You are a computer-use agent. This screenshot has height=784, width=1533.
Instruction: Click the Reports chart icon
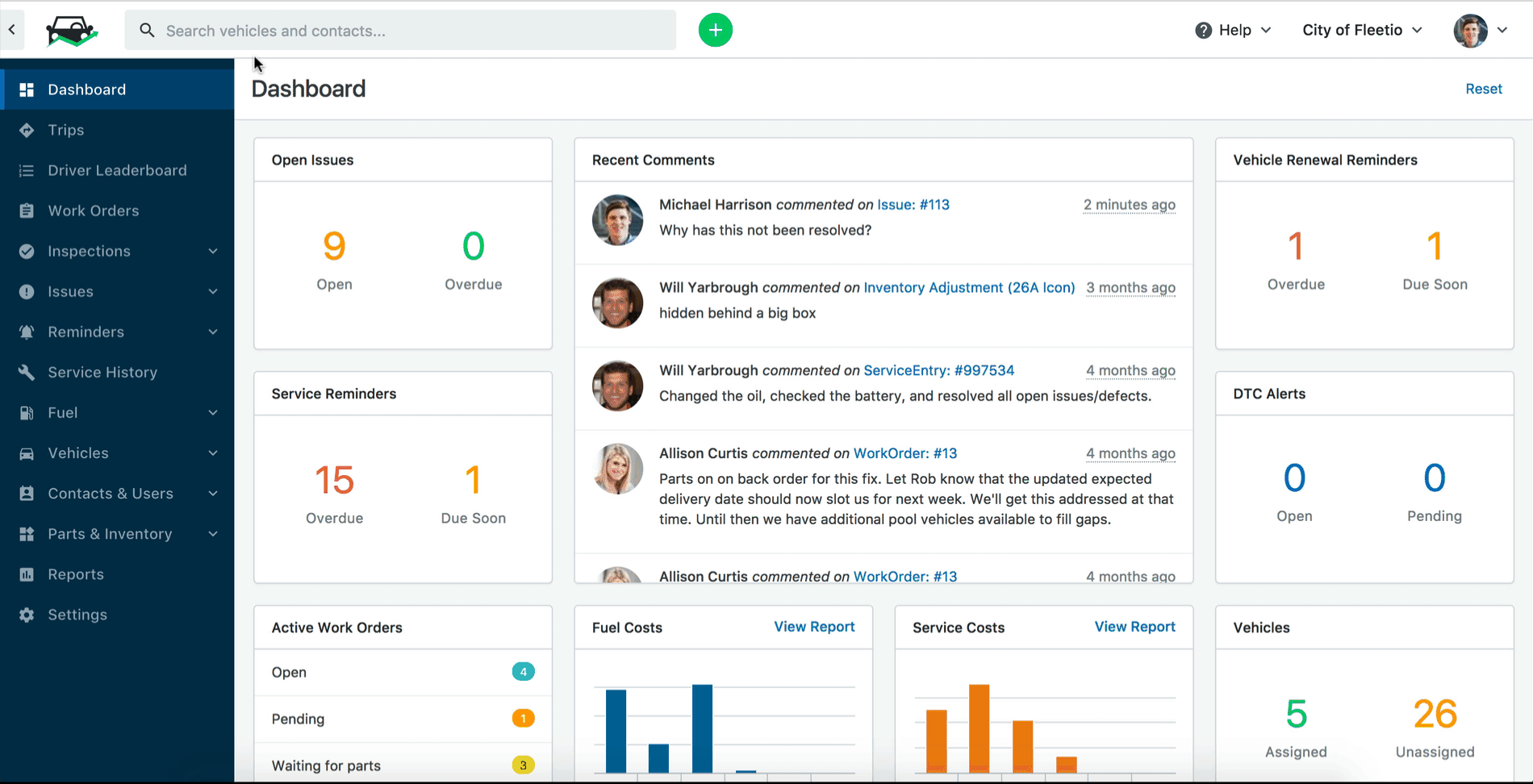click(27, 574)
